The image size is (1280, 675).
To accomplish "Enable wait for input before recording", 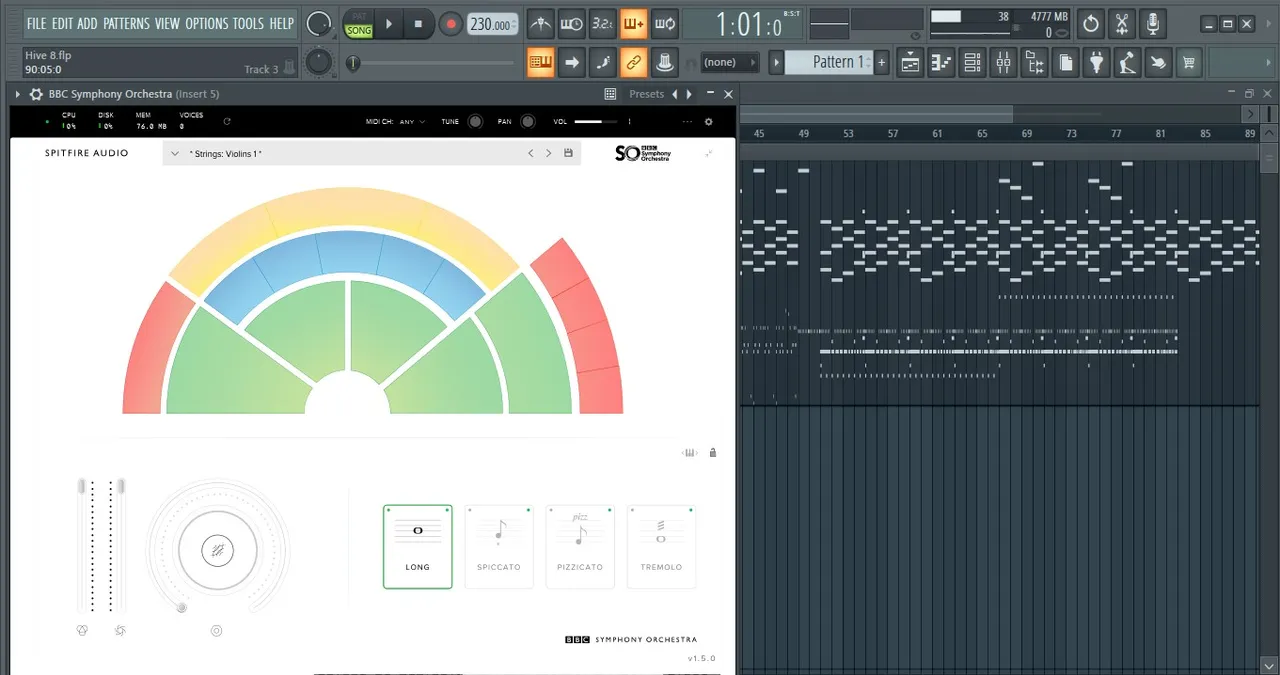I will pyautogui.click(x=572, y=23).
